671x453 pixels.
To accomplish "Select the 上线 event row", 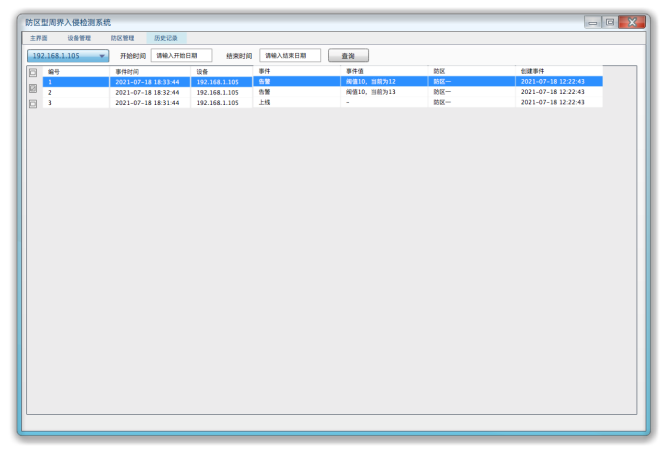I will [x=264, y=102].
